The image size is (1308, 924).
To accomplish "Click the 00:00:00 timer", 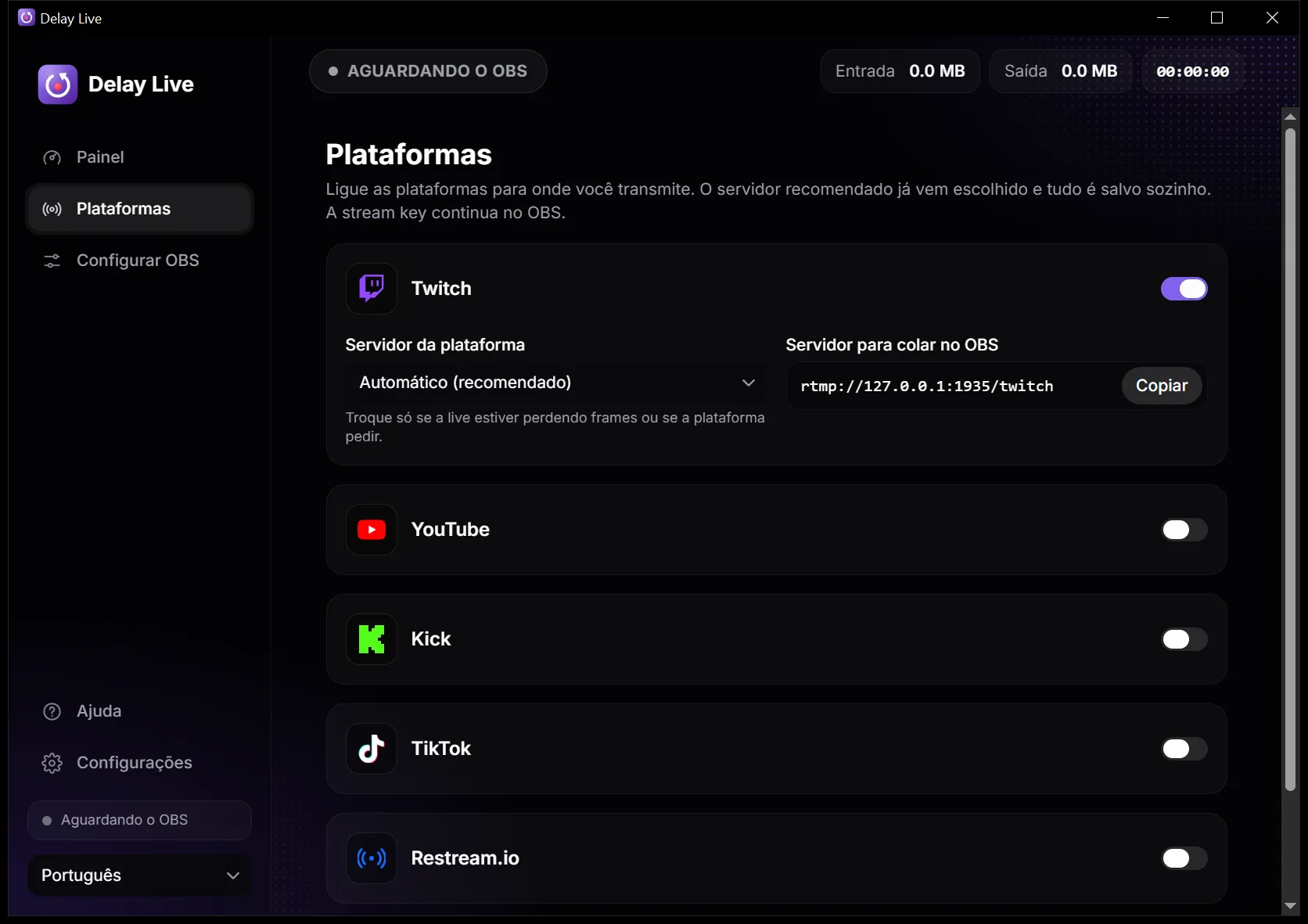I will tap(1193, 71).
